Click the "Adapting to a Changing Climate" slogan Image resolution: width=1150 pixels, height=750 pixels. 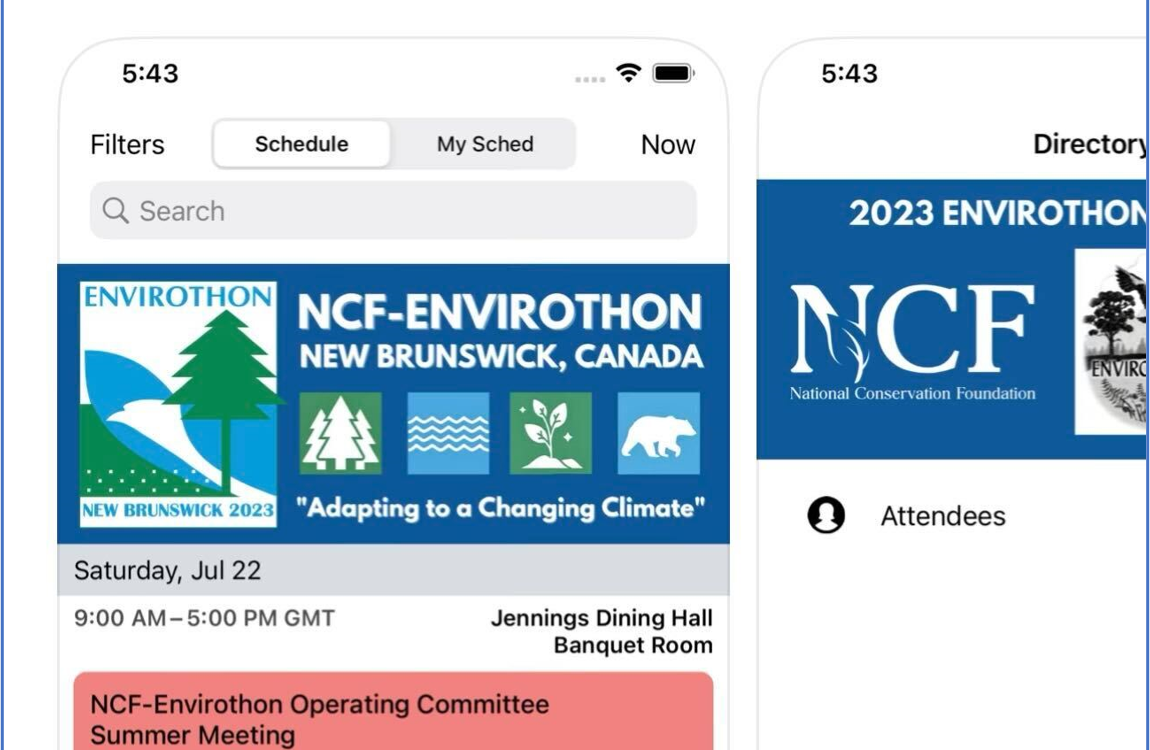[x=500, y=507]
